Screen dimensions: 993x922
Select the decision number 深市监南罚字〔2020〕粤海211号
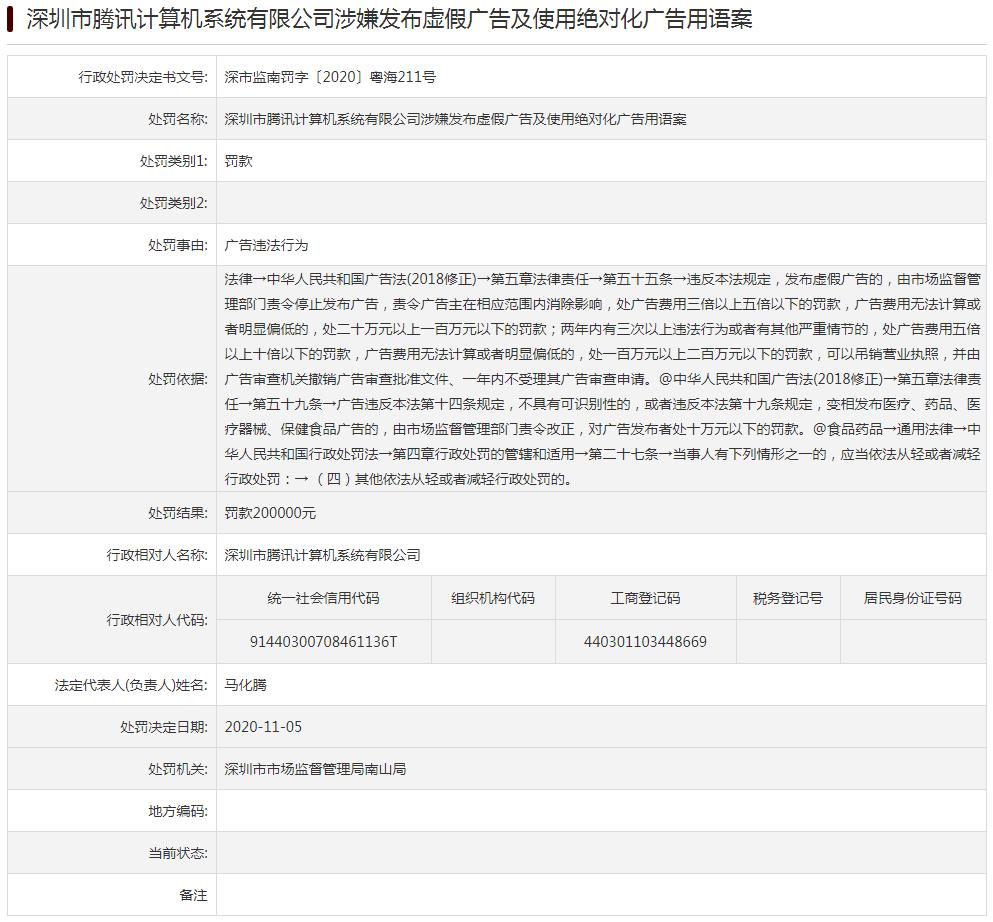point(330,77)
